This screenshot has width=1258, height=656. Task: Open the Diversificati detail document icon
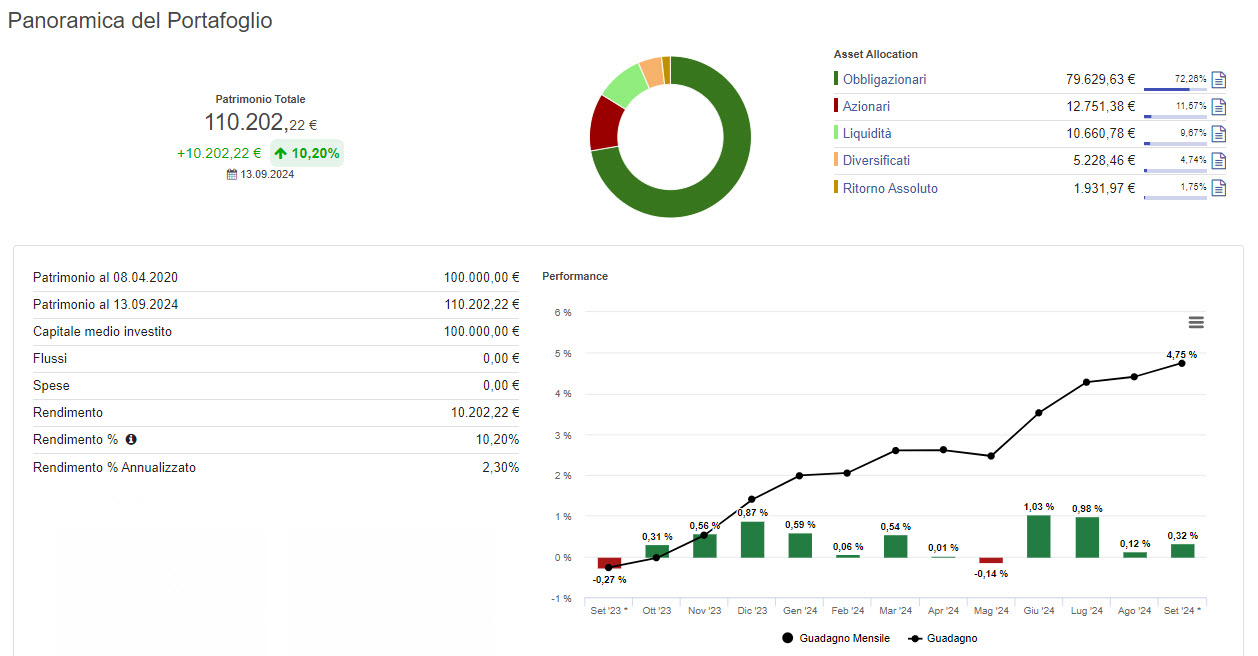click(1218, 161)
